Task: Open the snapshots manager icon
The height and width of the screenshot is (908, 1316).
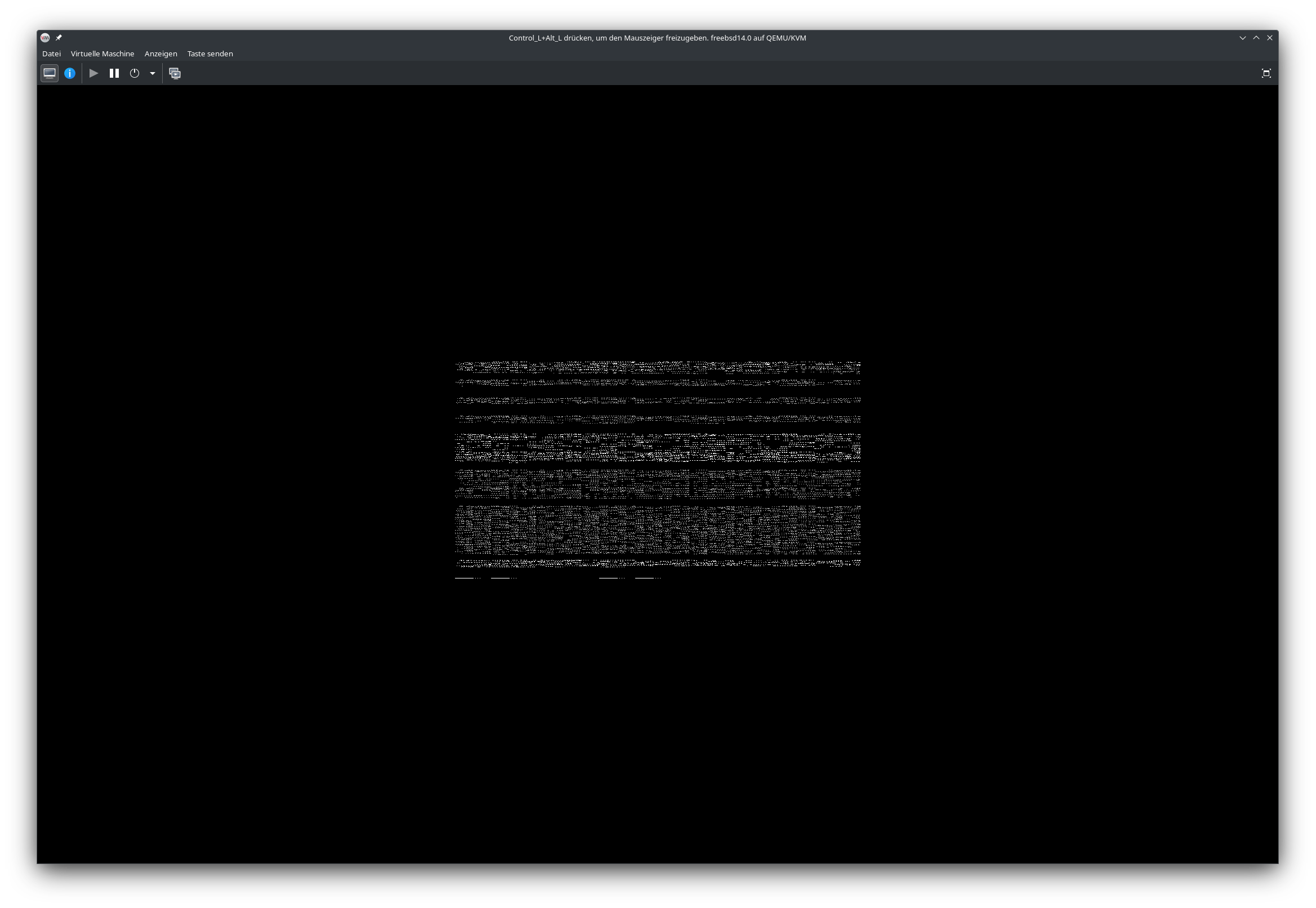Action: tap(175, 73)
